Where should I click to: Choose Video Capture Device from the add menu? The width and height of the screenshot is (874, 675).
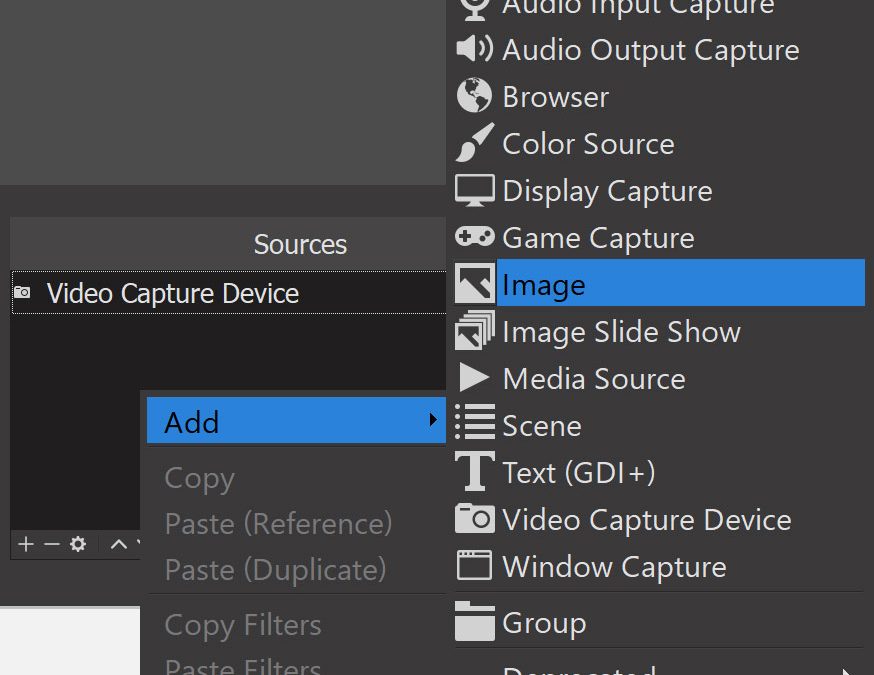pos(646,520)
